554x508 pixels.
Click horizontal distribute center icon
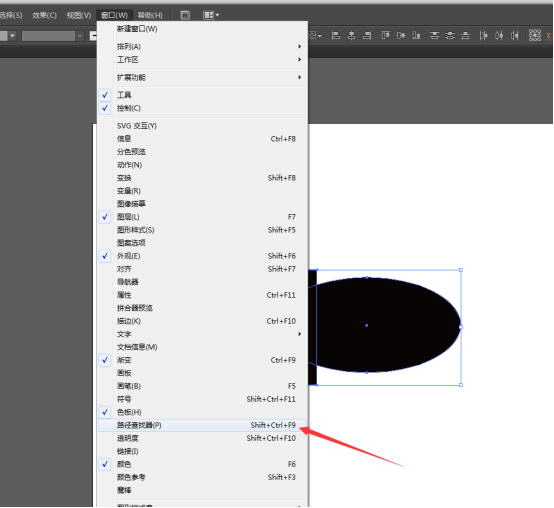pyautogui.click(x=499, y=35)
